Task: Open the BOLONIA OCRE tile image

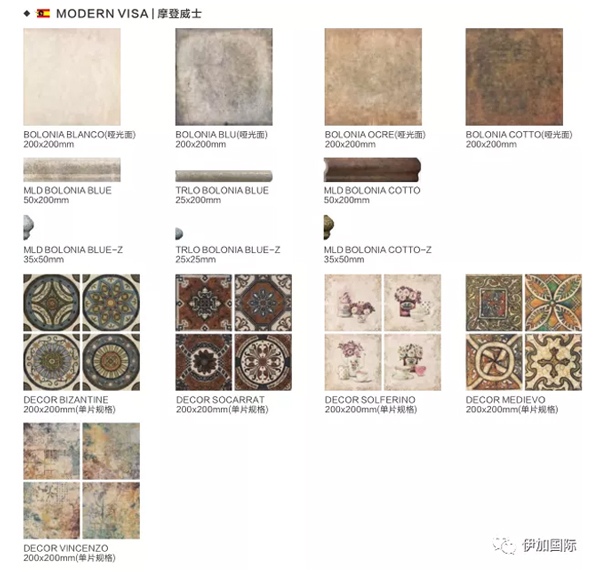Action: point(373,77)
